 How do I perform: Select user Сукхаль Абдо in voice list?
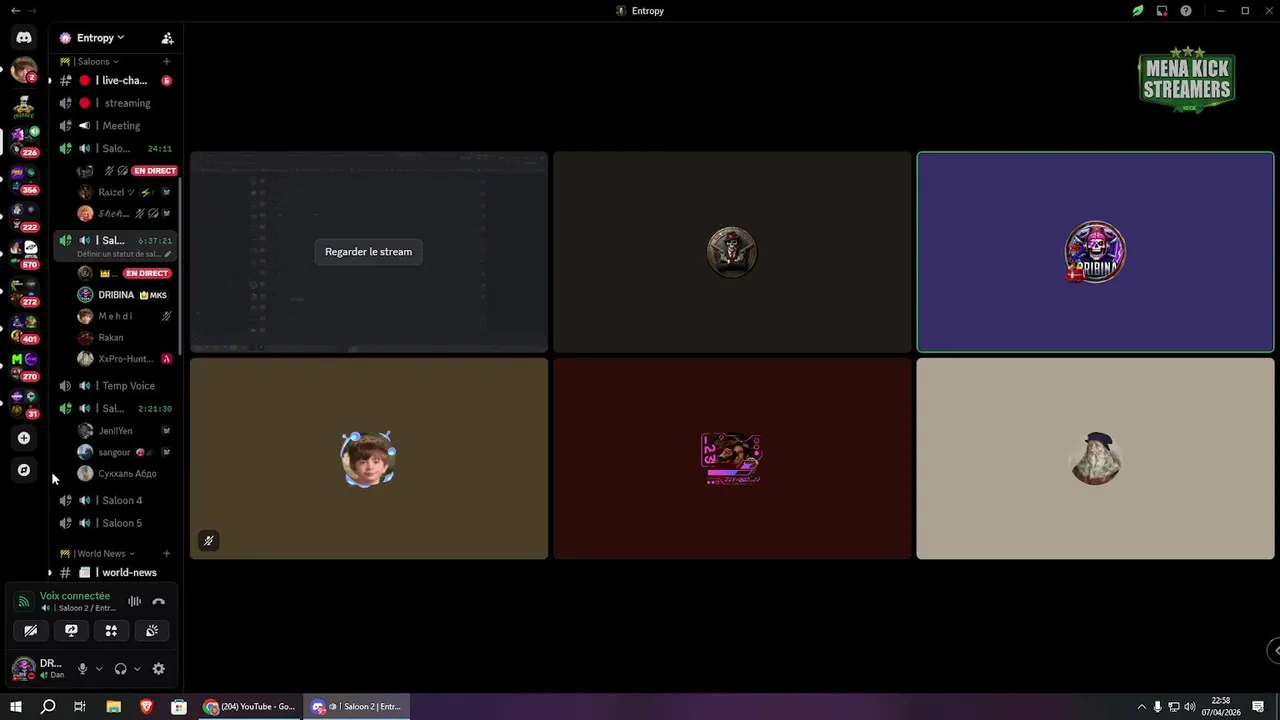[x=125, y=474]
